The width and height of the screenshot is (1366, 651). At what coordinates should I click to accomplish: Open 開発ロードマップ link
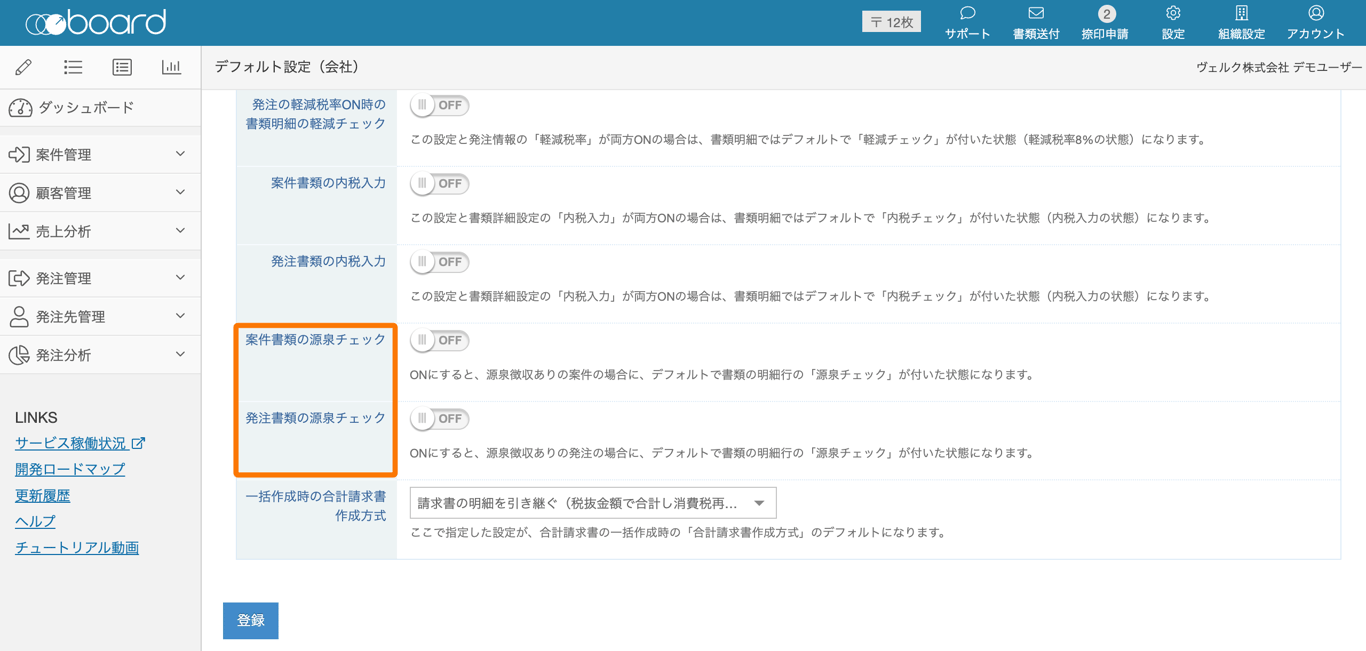click(70, 469)
